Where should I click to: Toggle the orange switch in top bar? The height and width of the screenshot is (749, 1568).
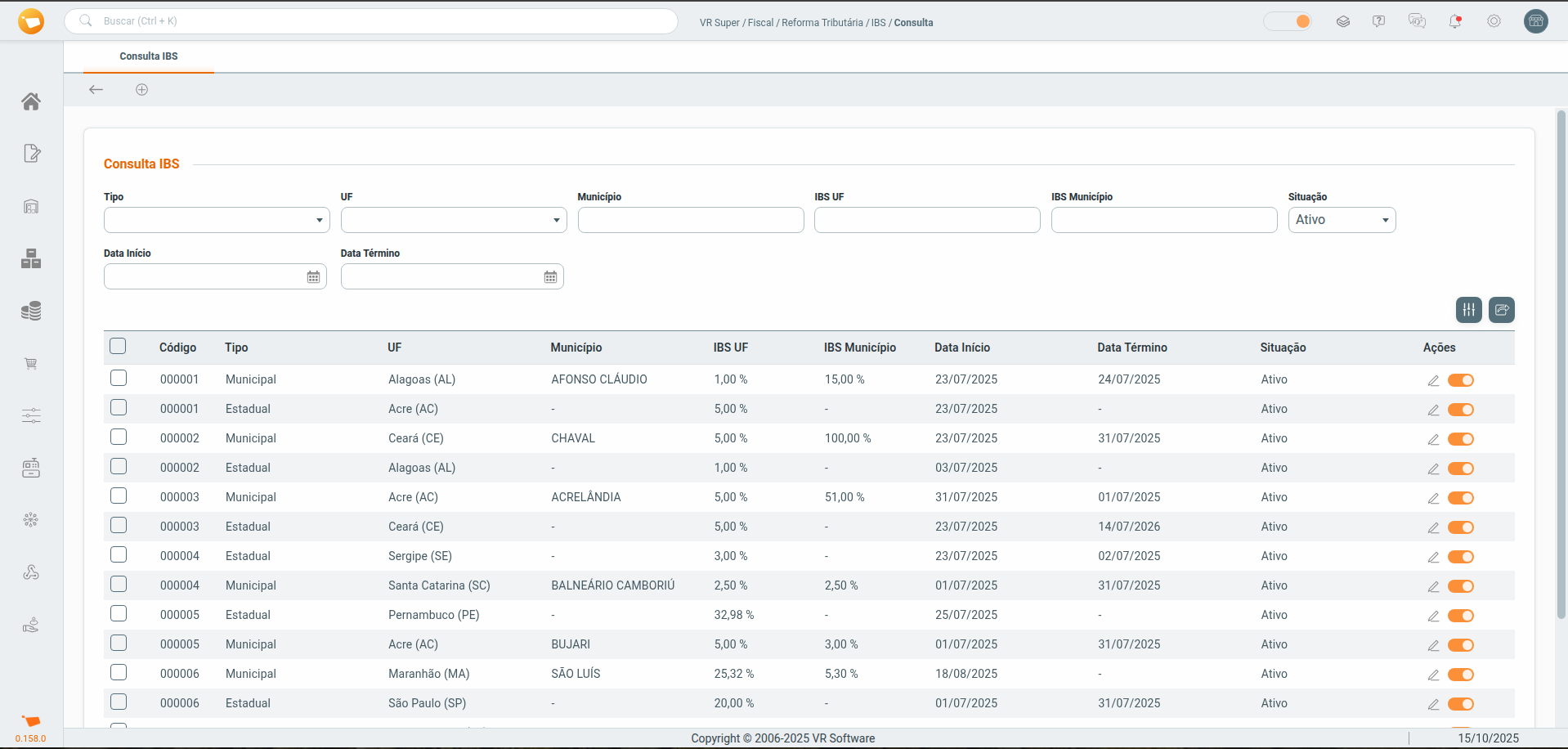(1288, 21)
